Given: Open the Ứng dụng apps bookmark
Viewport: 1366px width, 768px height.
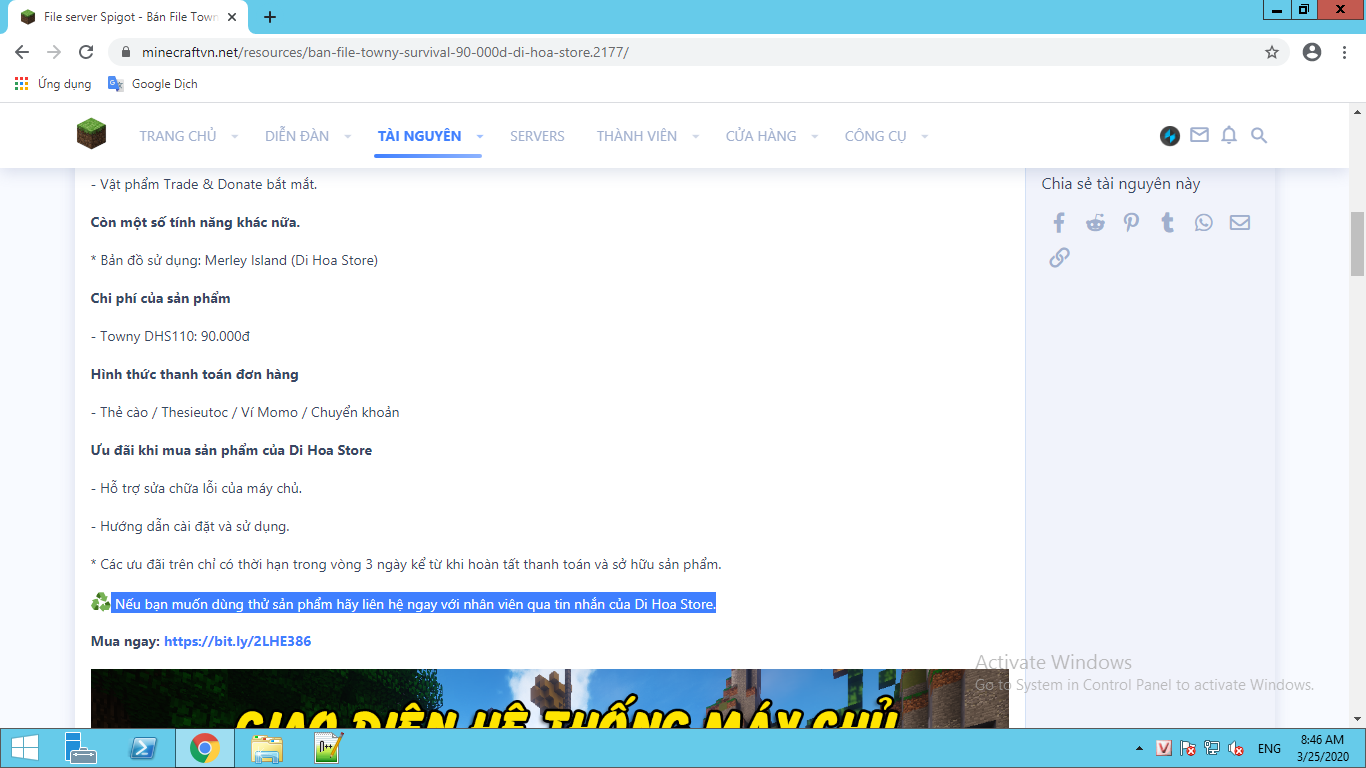Looking at the screenshot, I should (x=53, y=84).
